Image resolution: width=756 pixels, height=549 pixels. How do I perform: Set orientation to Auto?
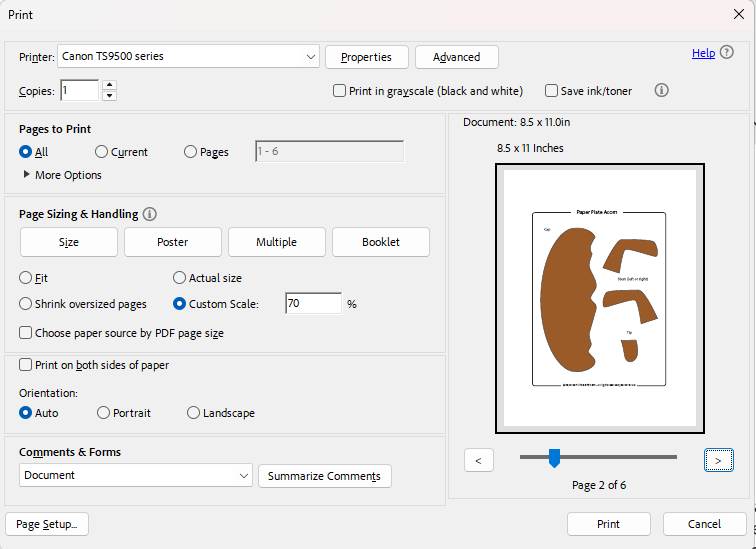click(x=26, y=413)
